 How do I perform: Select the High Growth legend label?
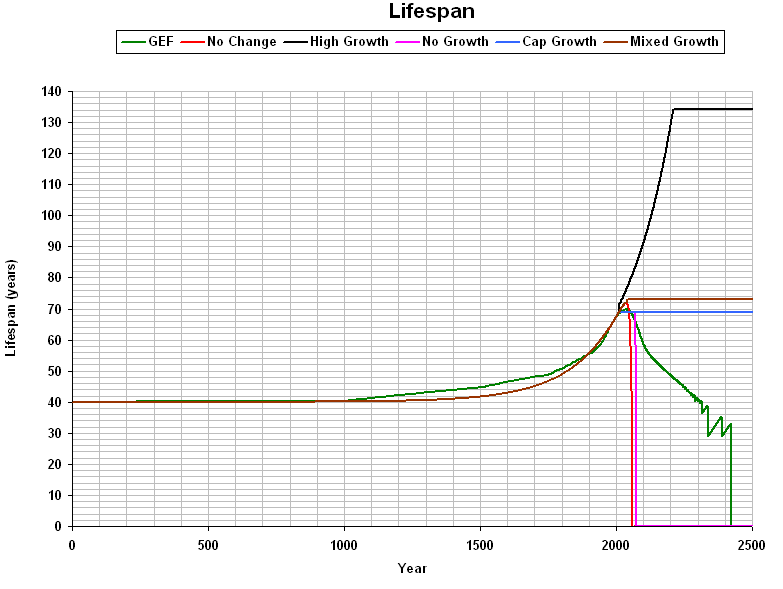pyautogui.click(x=349, y=42)
